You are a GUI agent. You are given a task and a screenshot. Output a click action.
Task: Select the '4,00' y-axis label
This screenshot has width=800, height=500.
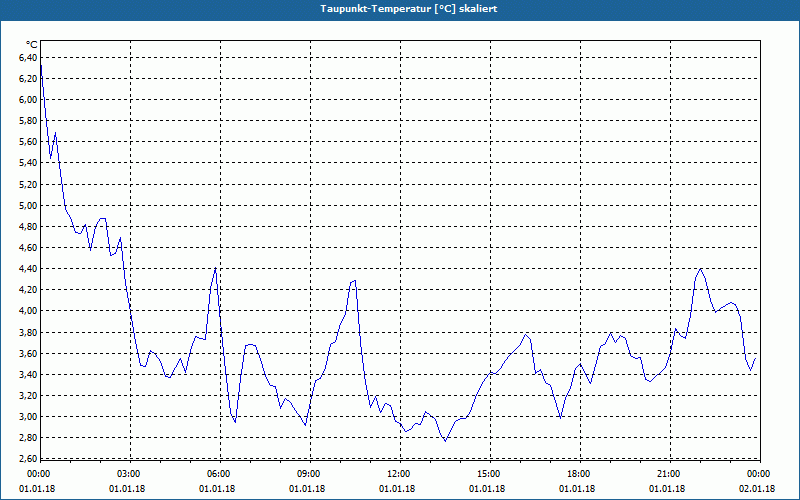28,311
